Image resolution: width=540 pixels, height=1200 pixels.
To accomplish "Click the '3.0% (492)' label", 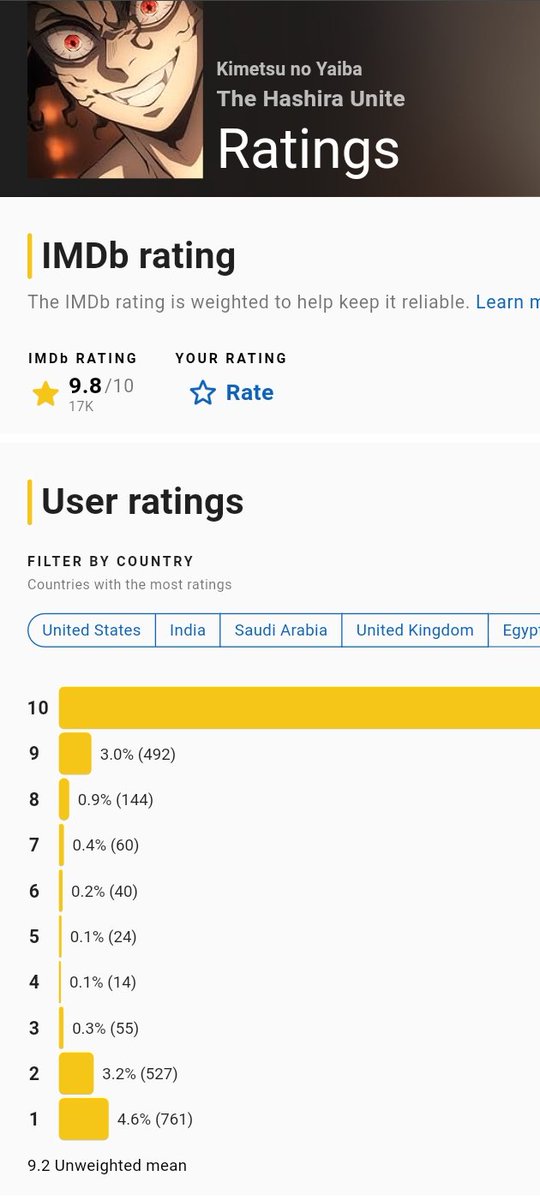I will click(138, 754).
